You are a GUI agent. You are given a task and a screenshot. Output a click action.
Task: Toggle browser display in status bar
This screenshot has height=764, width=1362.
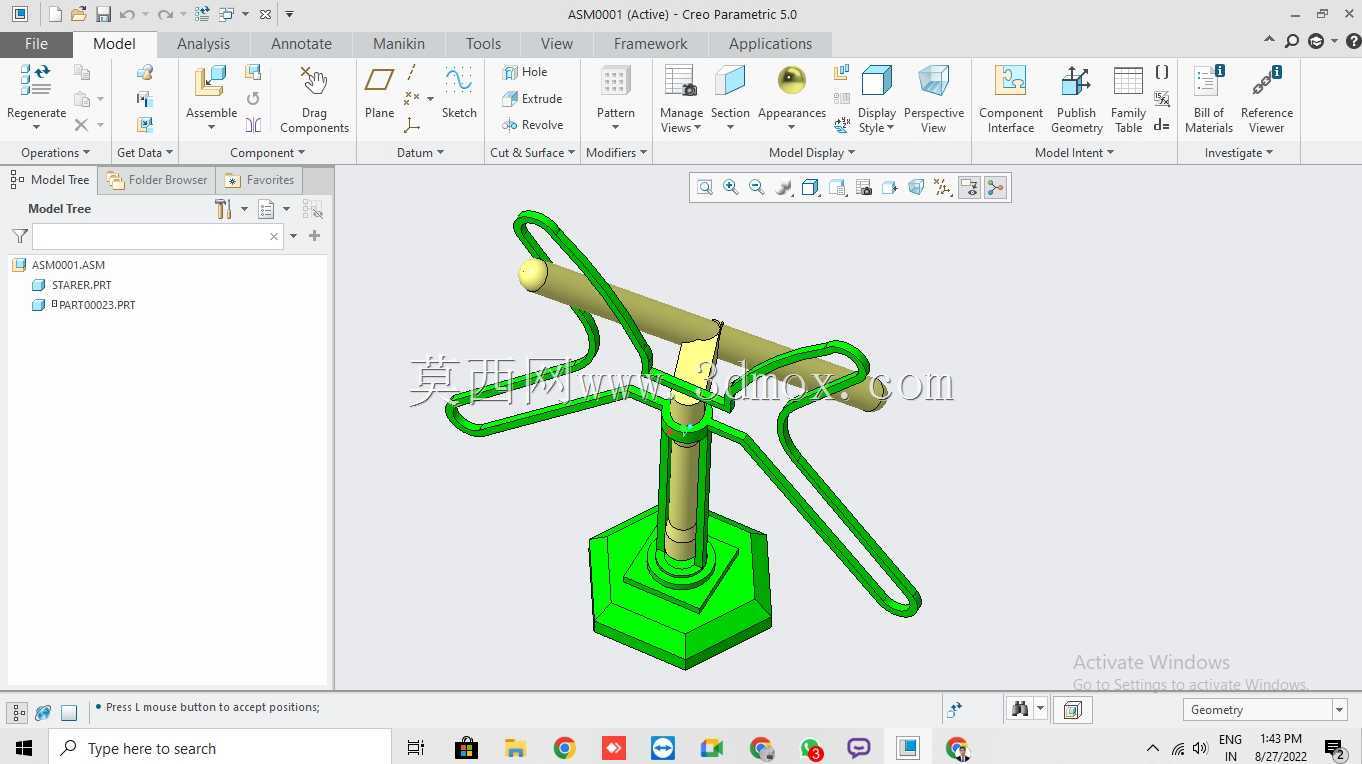(43, 713)
